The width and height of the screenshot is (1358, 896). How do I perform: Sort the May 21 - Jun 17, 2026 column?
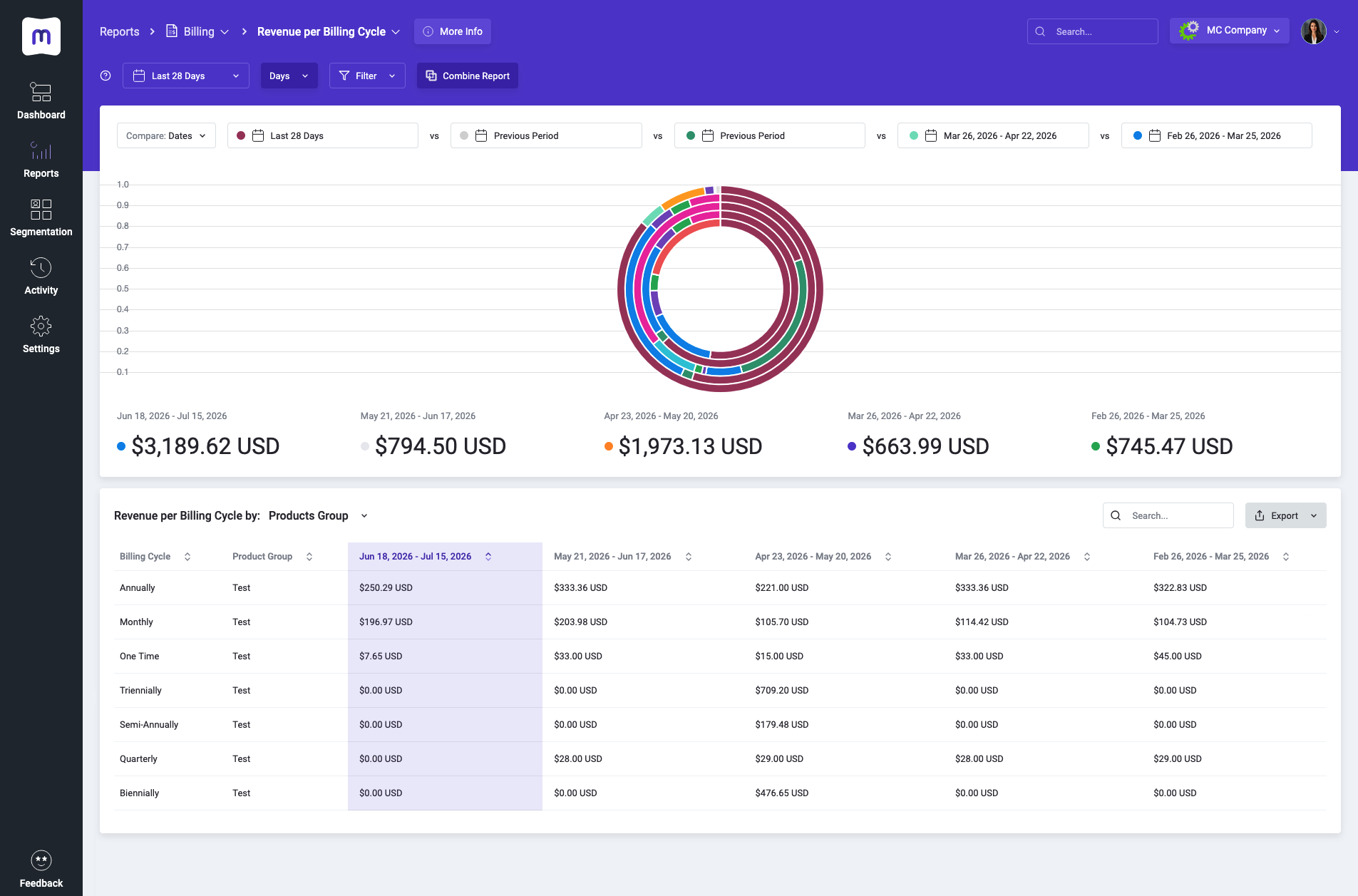coord(689,557)
